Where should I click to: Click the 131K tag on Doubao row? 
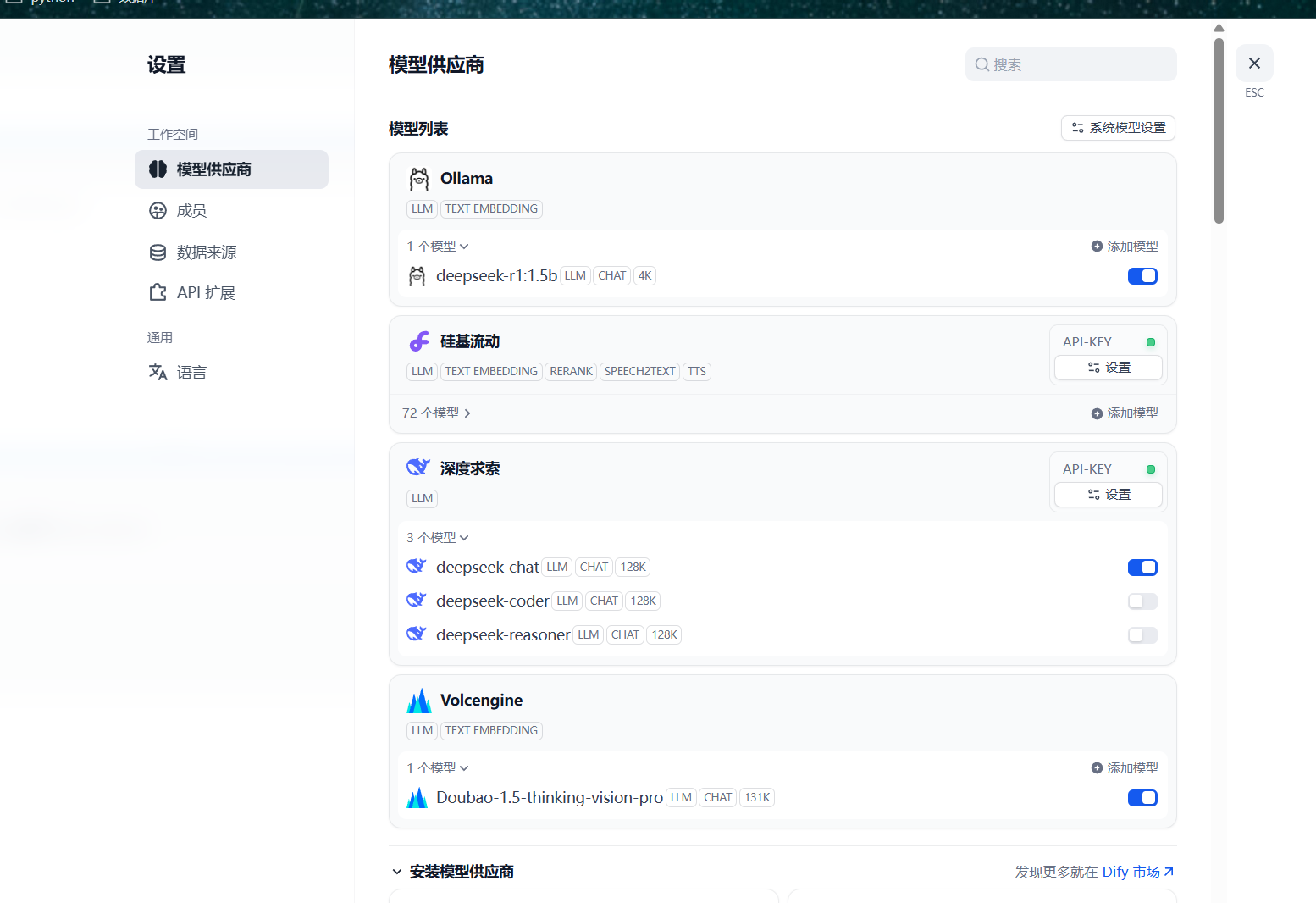[x=757, y=798]
